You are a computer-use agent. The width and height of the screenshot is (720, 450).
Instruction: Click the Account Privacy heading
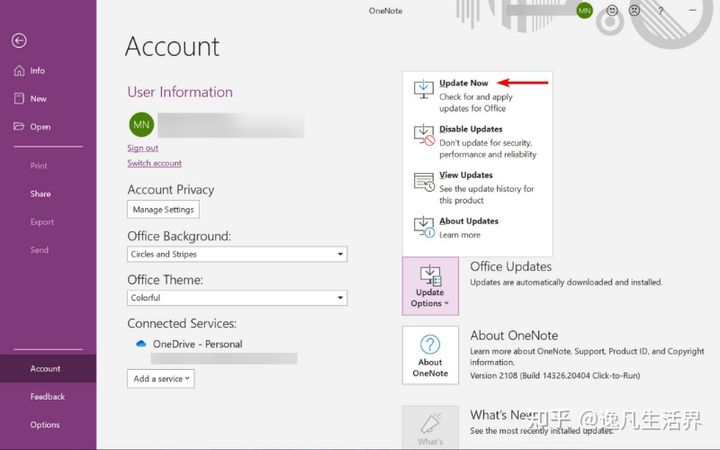click(171, 190)
